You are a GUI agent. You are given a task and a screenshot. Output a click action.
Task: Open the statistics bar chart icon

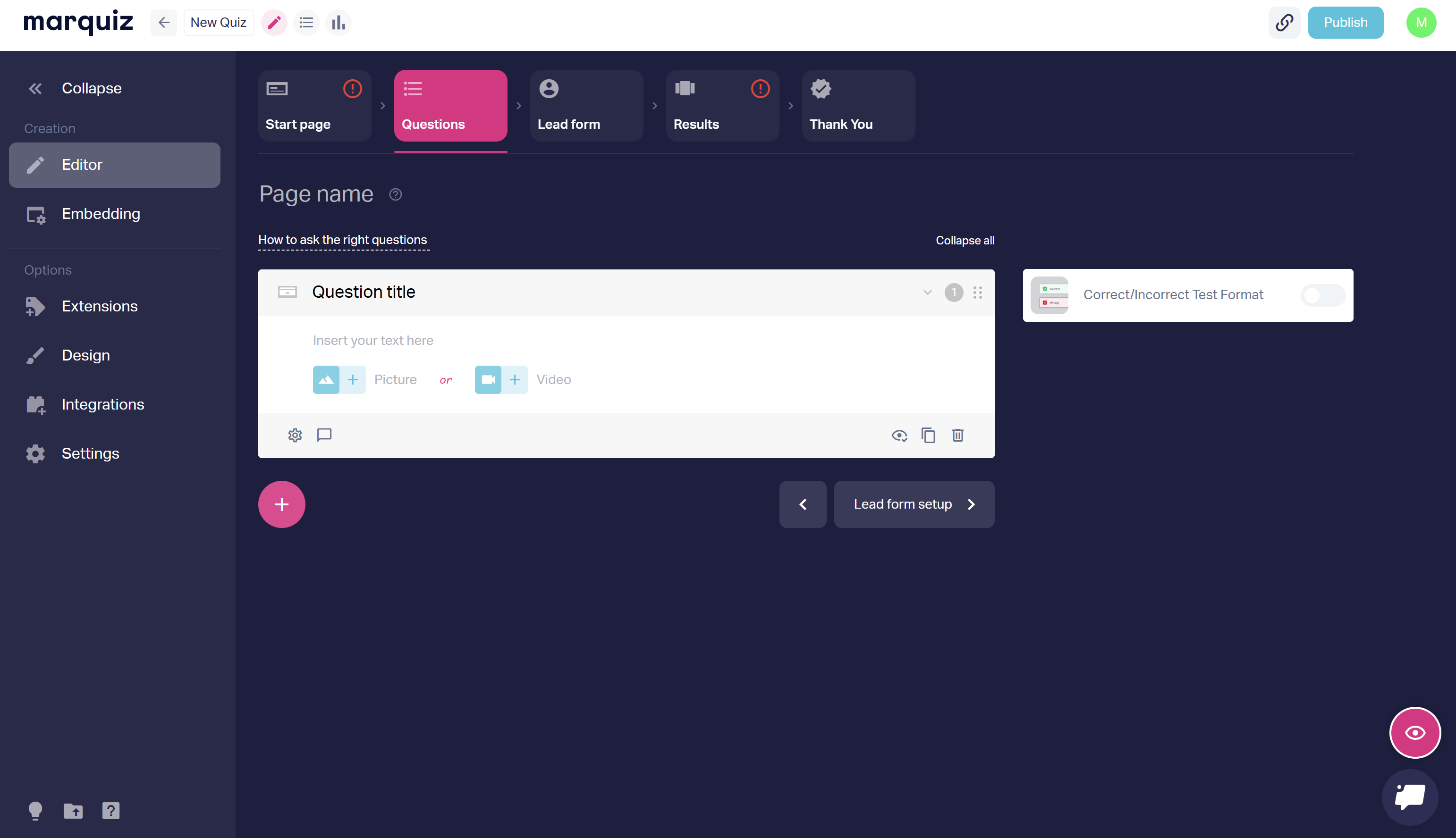[x=339, y=23]
